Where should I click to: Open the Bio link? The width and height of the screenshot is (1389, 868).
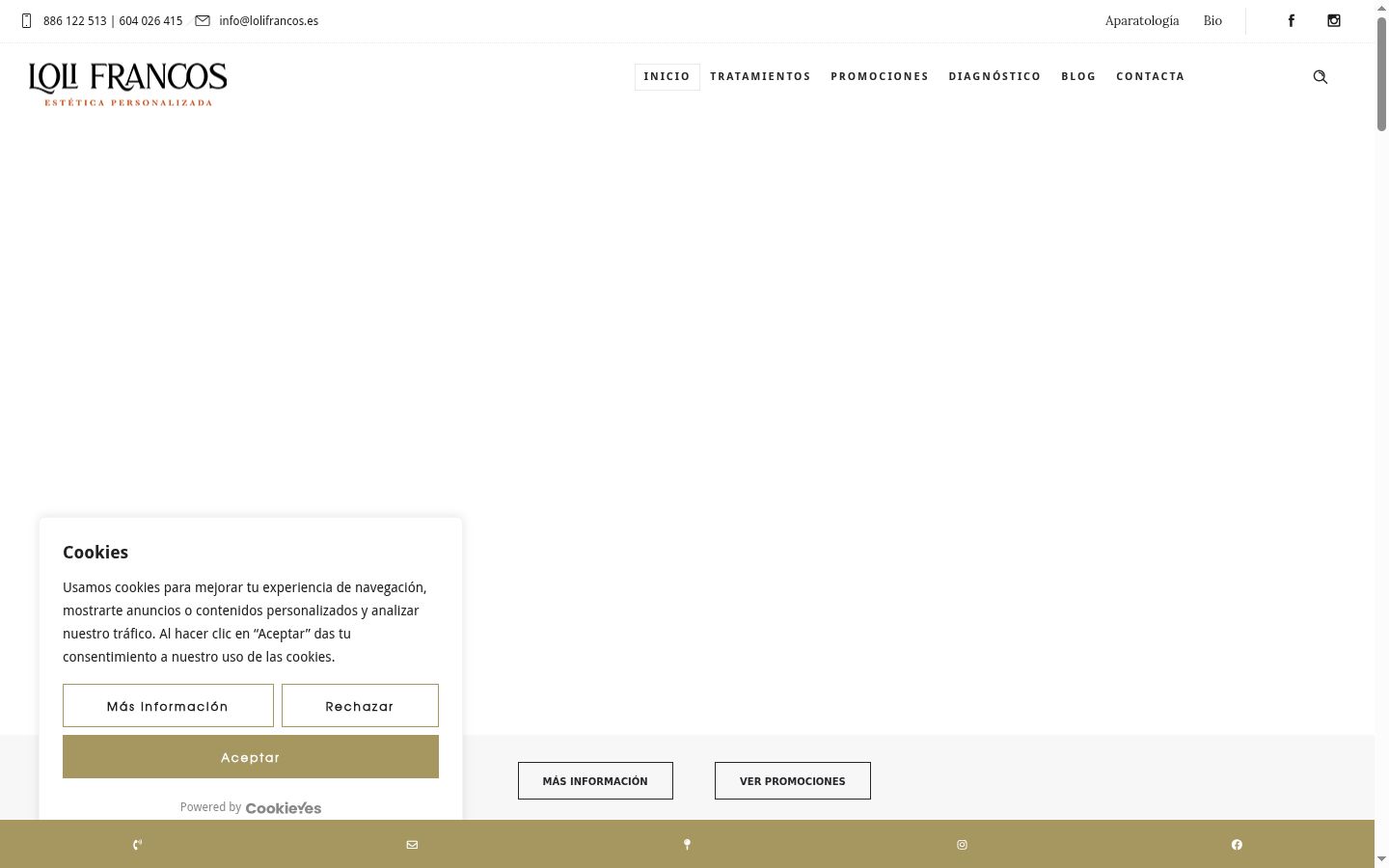1212,21
